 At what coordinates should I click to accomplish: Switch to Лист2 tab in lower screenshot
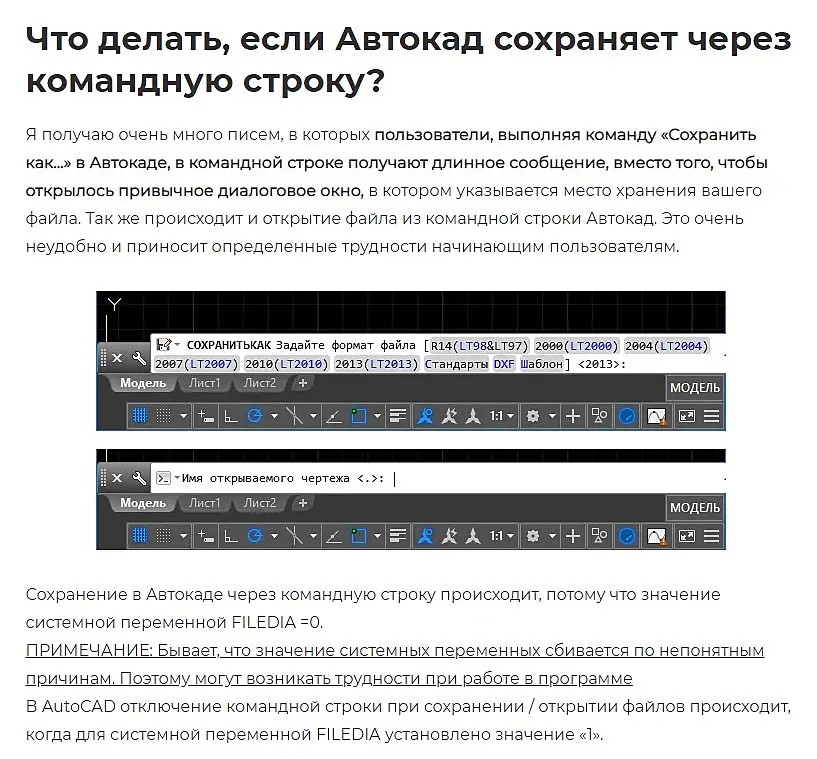tap(259, 503)
